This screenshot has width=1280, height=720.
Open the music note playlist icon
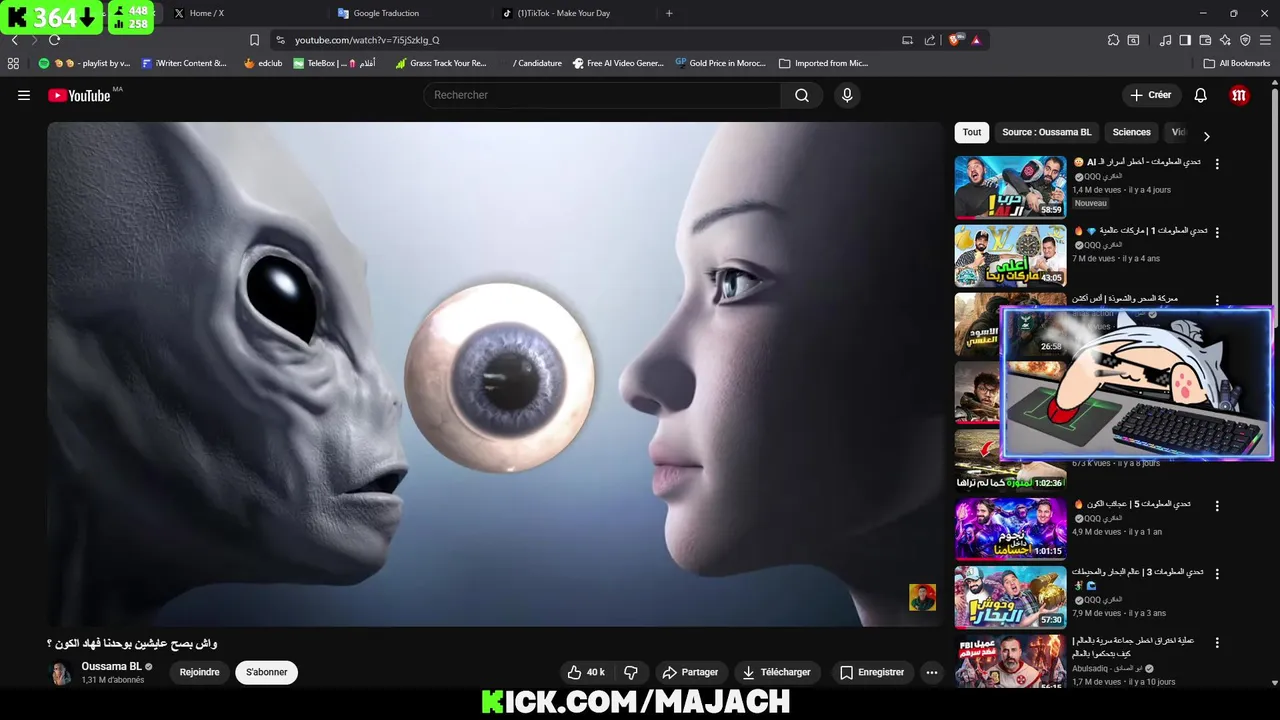(x=1165, y=40)
